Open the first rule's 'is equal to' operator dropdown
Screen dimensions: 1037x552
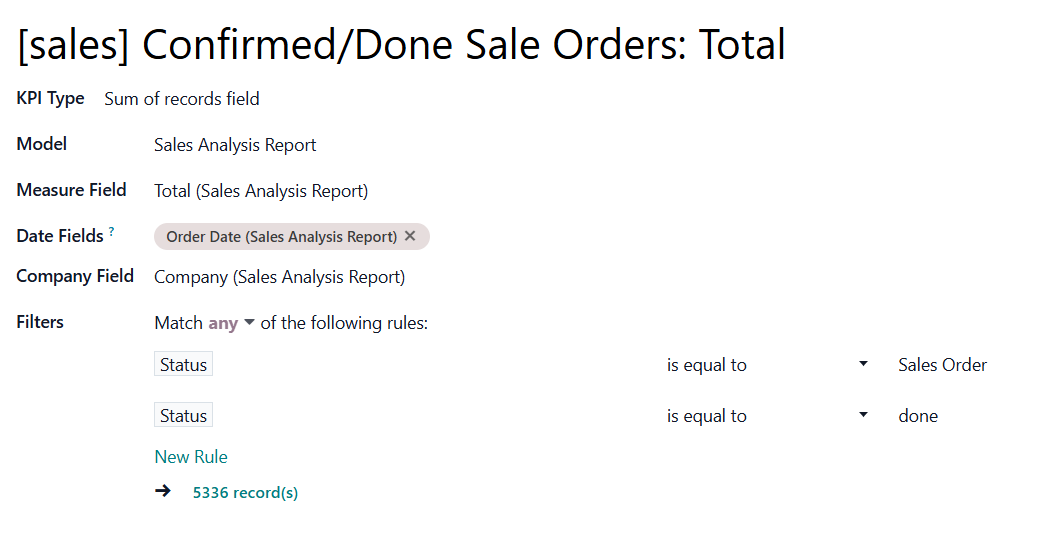coord(767,365)
